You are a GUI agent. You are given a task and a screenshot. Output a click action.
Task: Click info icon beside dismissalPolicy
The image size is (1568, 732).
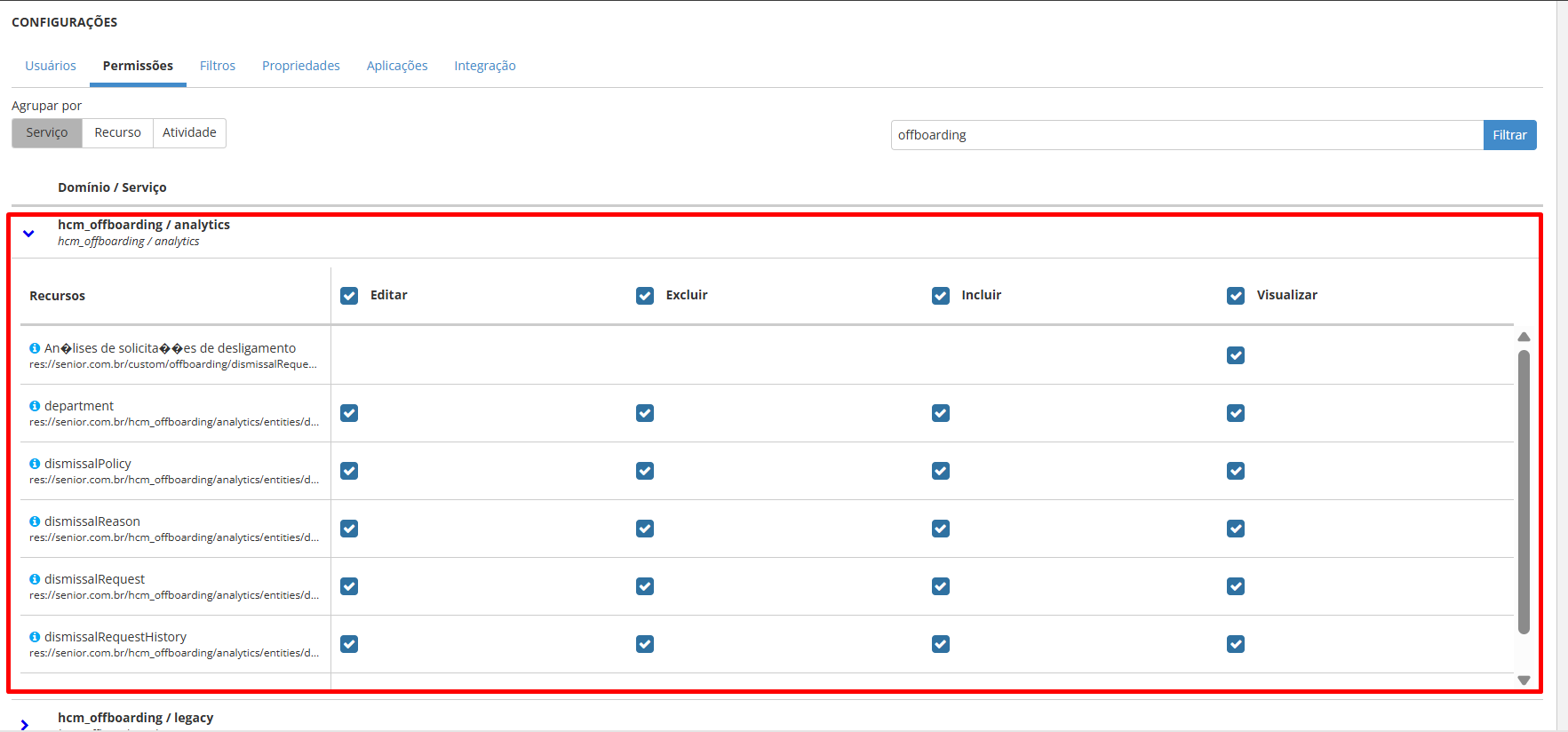(35, 464)
